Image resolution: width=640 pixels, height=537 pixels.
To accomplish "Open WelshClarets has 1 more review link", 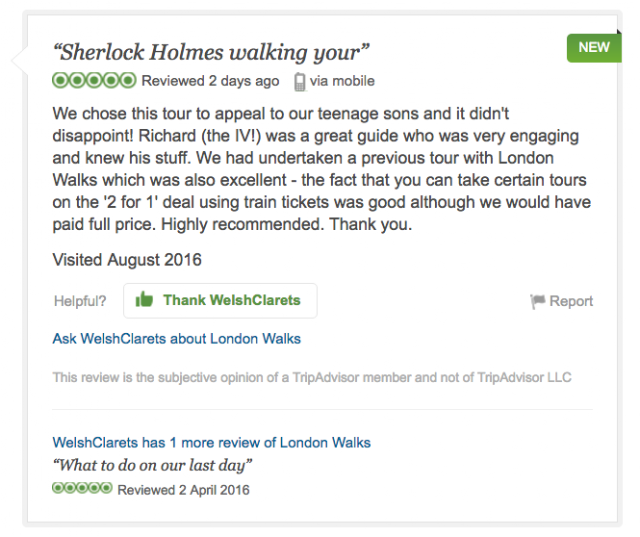I will click(211, 442).
